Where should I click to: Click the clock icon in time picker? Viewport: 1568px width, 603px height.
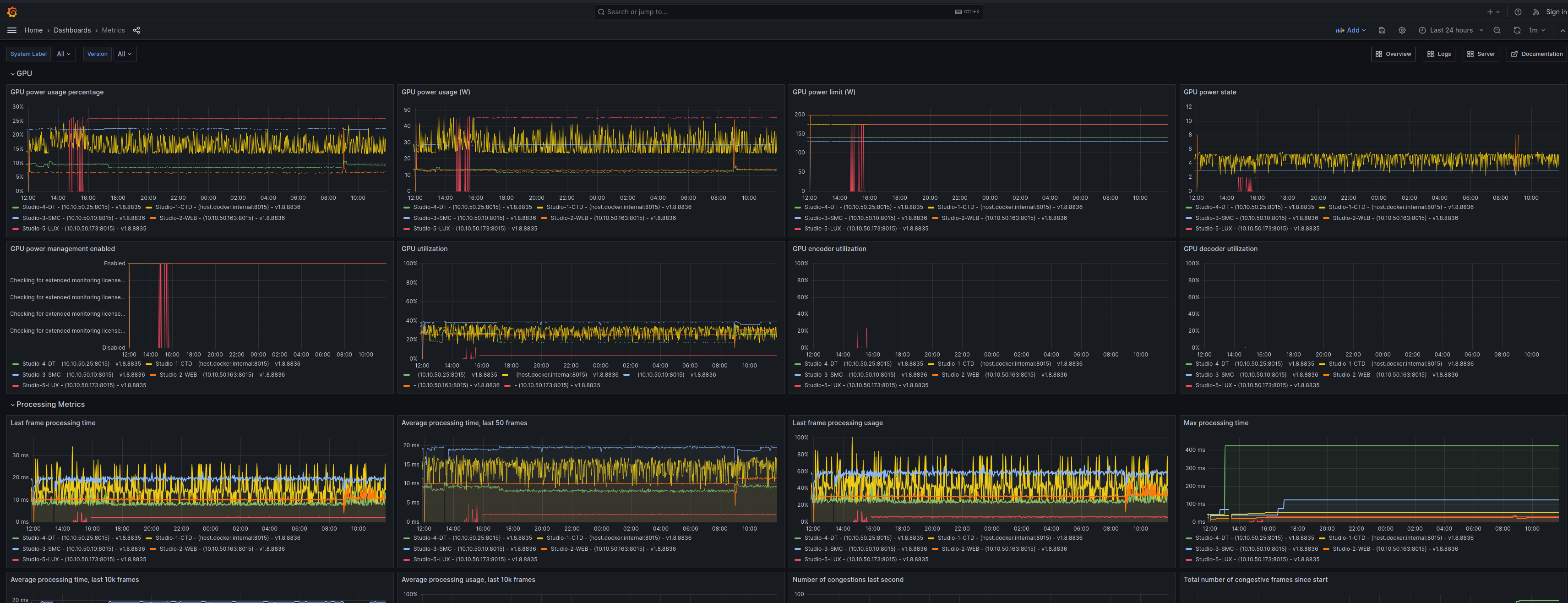pos(1422,30)
